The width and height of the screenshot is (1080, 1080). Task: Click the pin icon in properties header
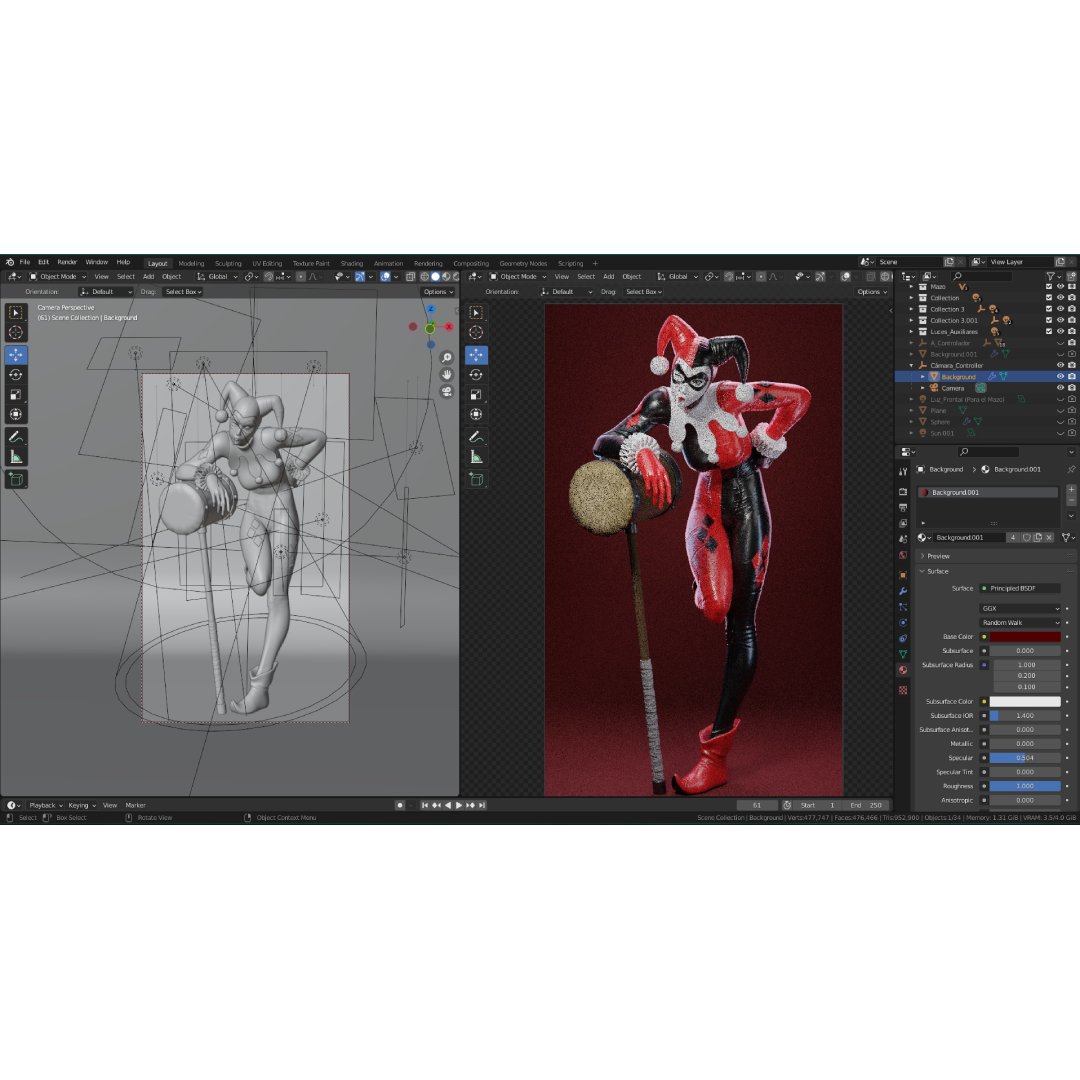pos(1071,469)
